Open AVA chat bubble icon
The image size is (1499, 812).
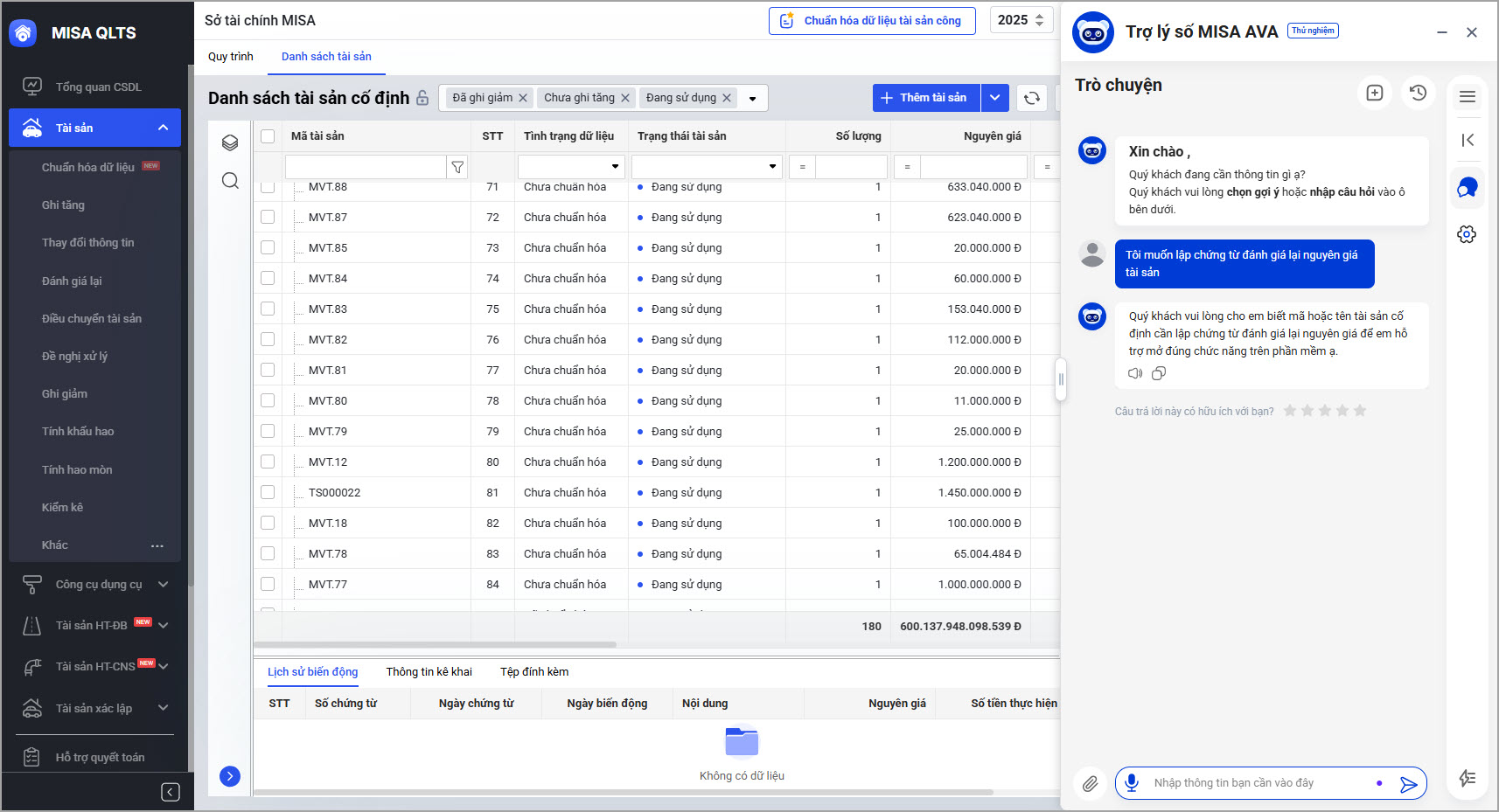point(1468,187)
